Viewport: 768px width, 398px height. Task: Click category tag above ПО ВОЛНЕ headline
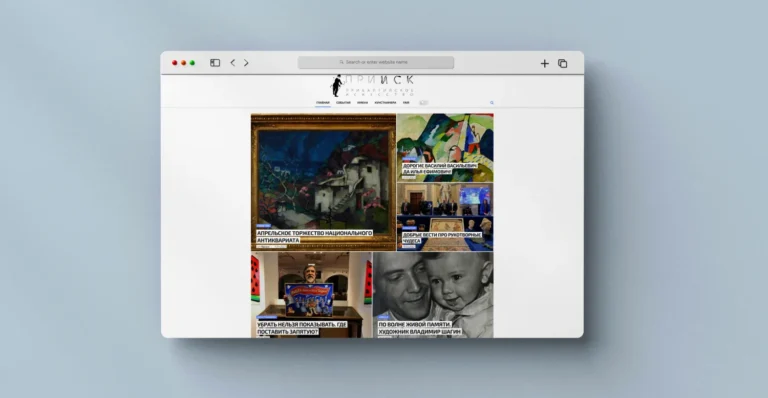coord(384,318)
